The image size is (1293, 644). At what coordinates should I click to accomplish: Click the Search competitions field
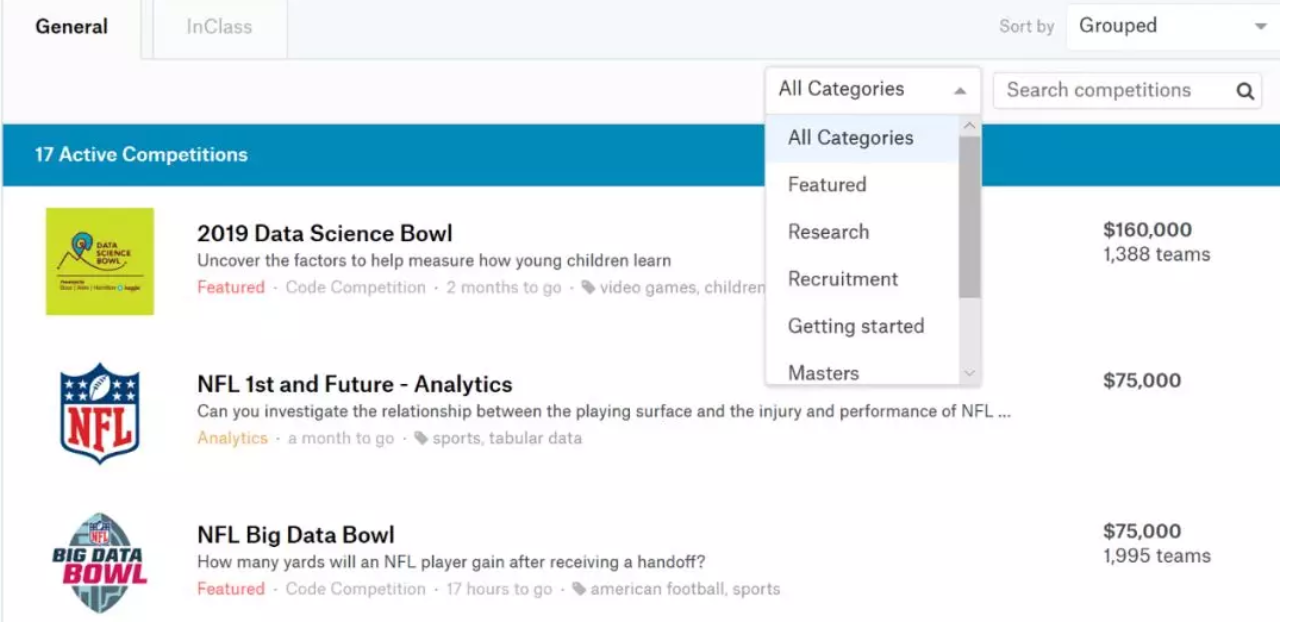(1110, 91)
